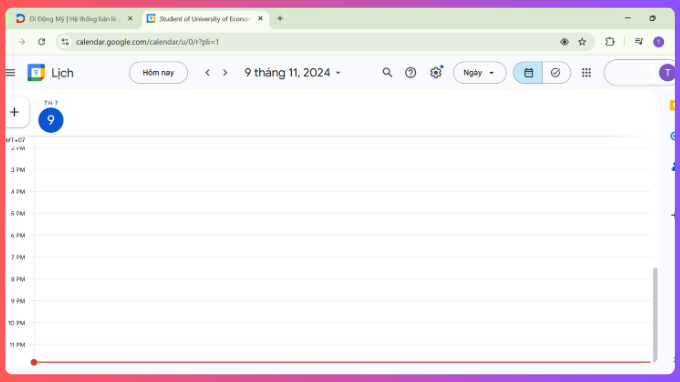Screen dimensions: 680x382
Task: Open the Google apps grid
Action: coord(586,72)
